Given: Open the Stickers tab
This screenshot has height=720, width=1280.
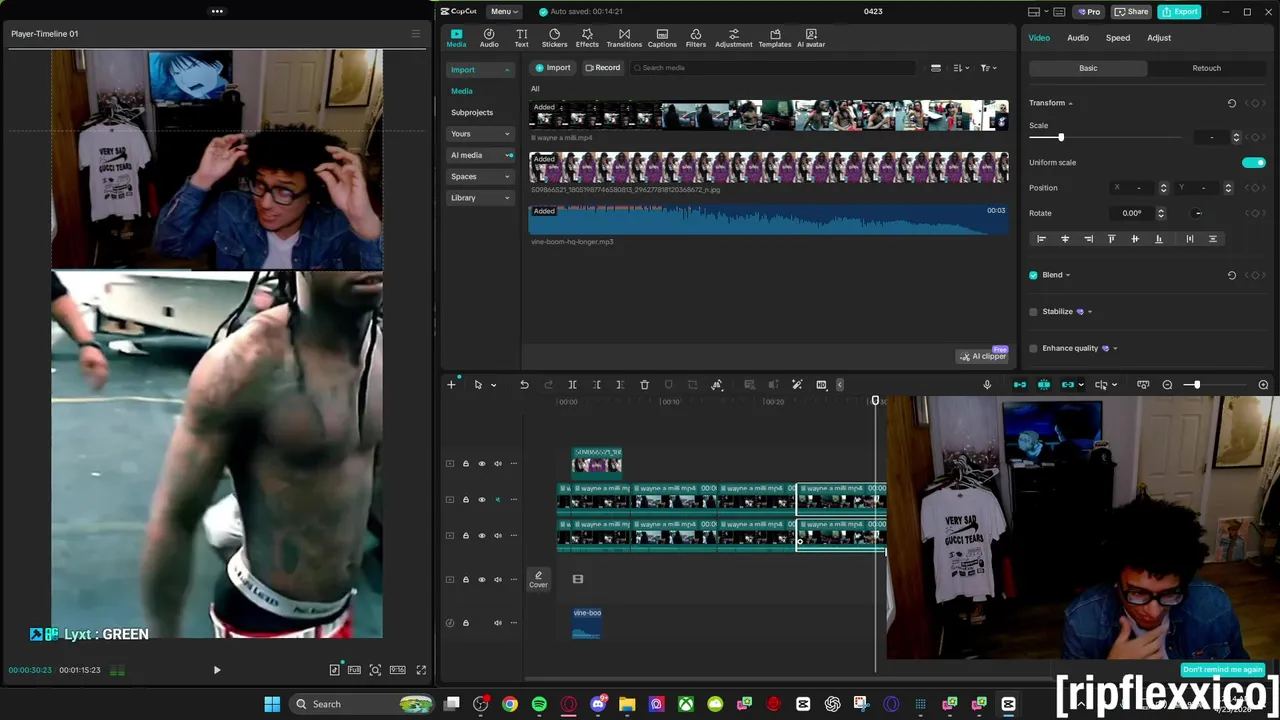Looking at the screenshot, I should click(x=554, y=38).
